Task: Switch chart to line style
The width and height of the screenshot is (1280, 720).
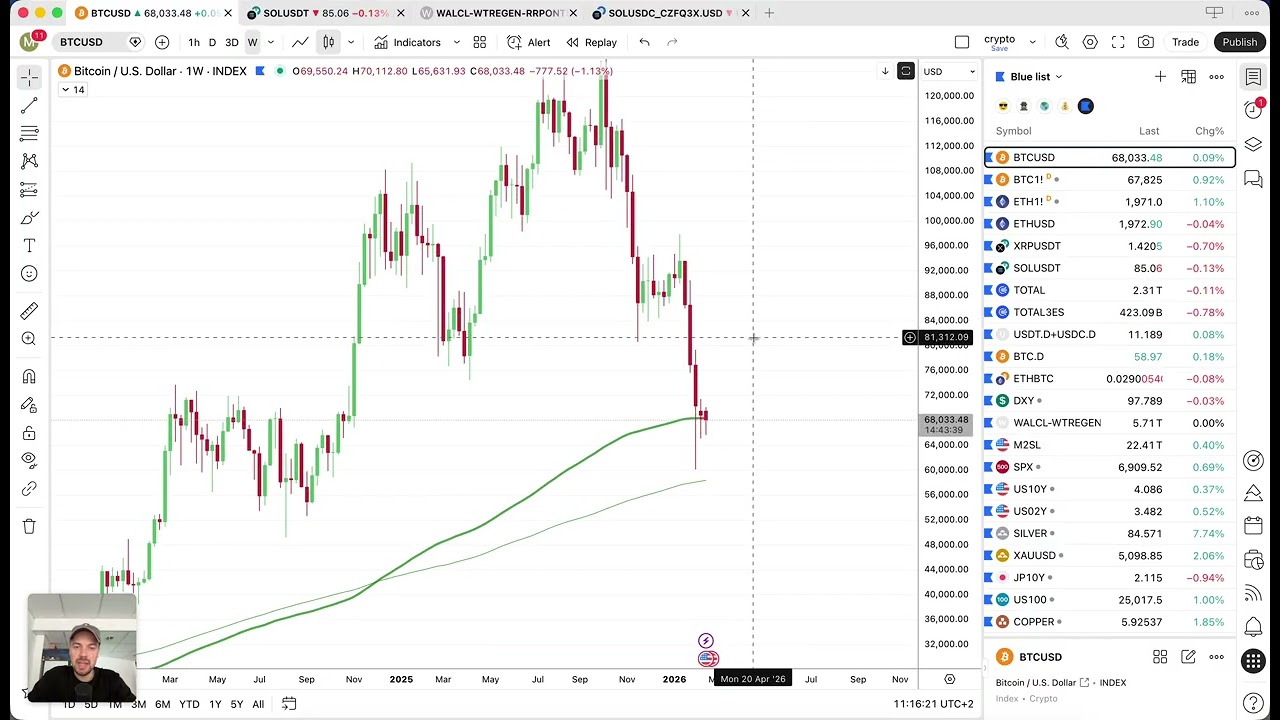Action: click(300, 42)
